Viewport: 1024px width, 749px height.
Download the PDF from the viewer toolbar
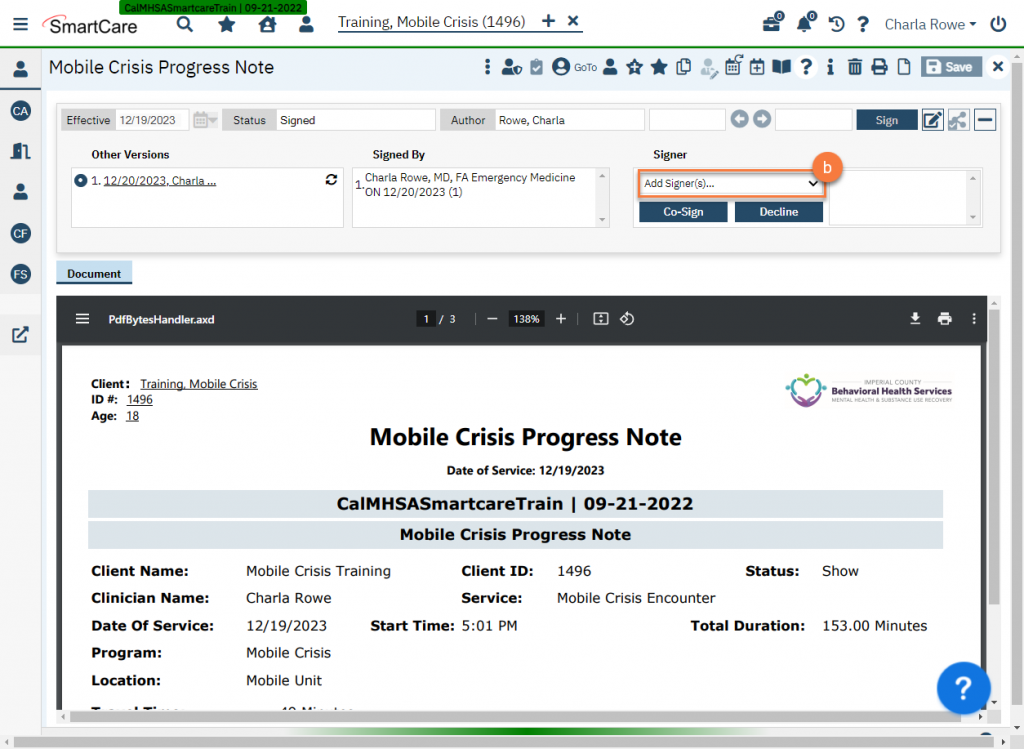tap(914, 318)
